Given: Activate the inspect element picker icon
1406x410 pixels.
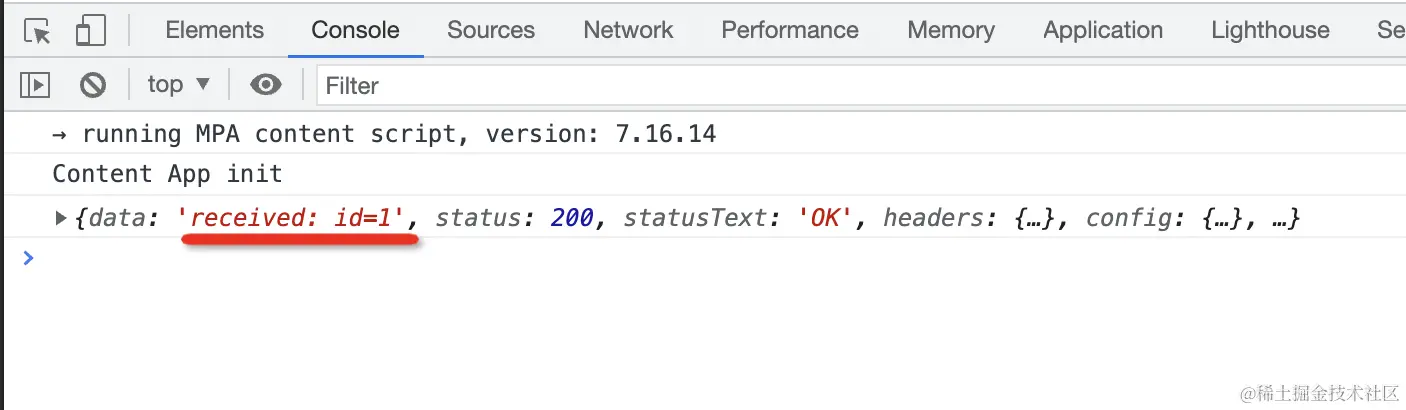Looking at the screenshot, I should point(37,31).
